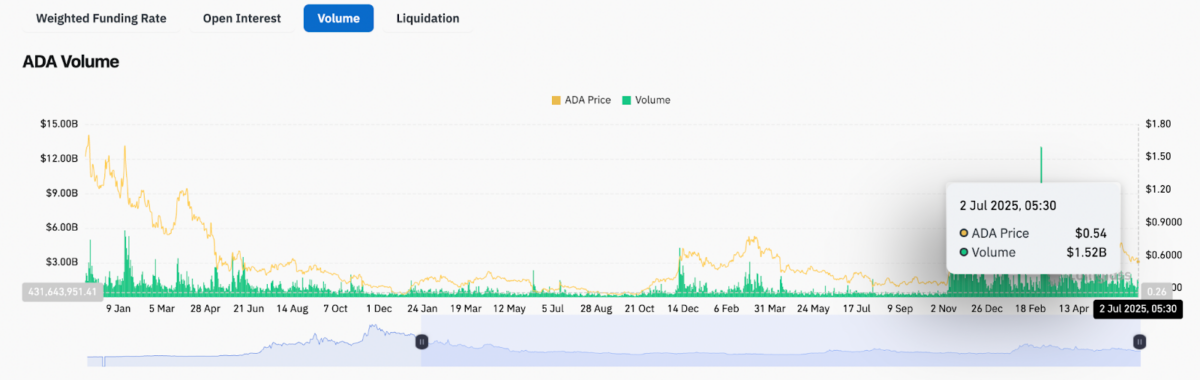This screenshot has height=380, width=1200.
Task: Switch to the Weighted Funding Rate tab
Action: pyautogui.click(x=101, y=18)
